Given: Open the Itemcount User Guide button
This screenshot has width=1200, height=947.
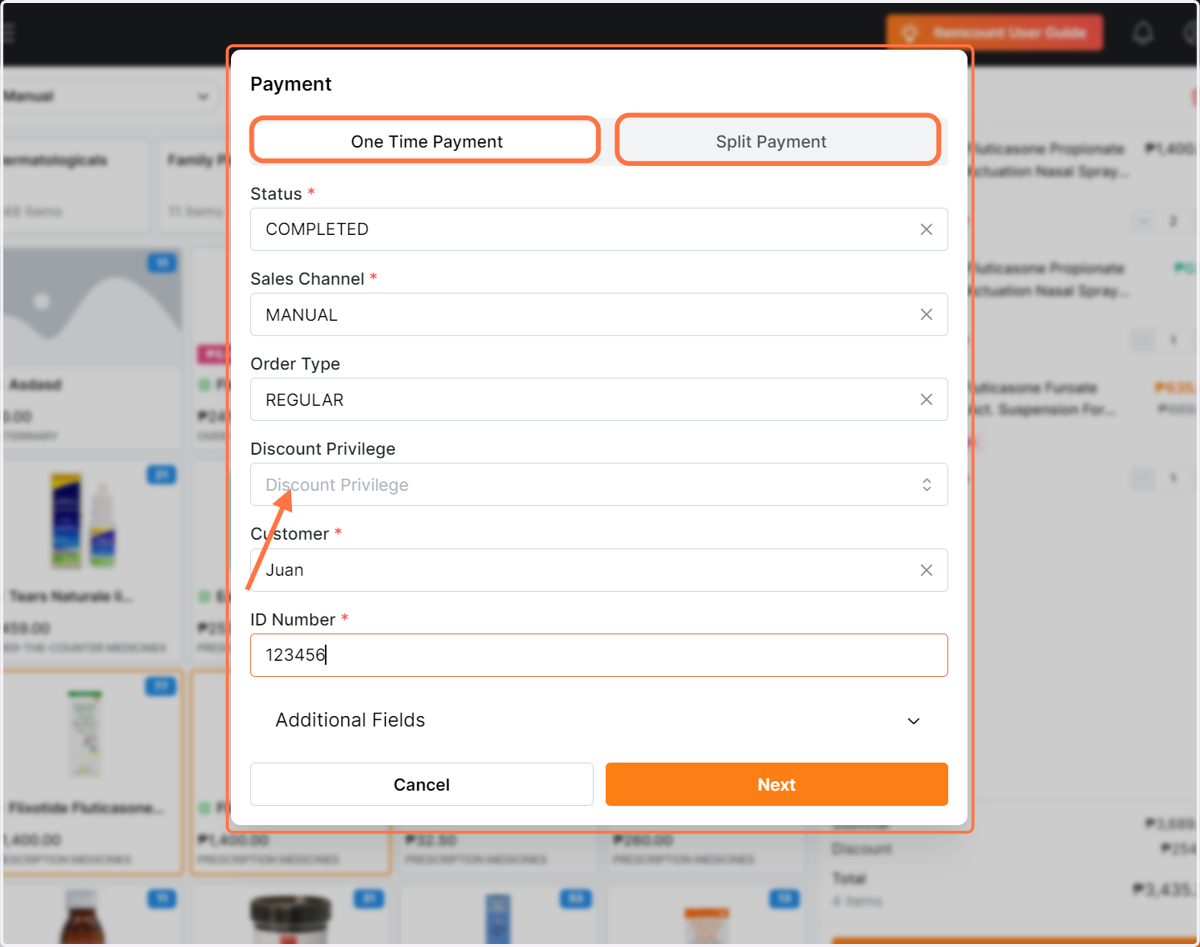Looking at the screenshot, I should point(995,32).
